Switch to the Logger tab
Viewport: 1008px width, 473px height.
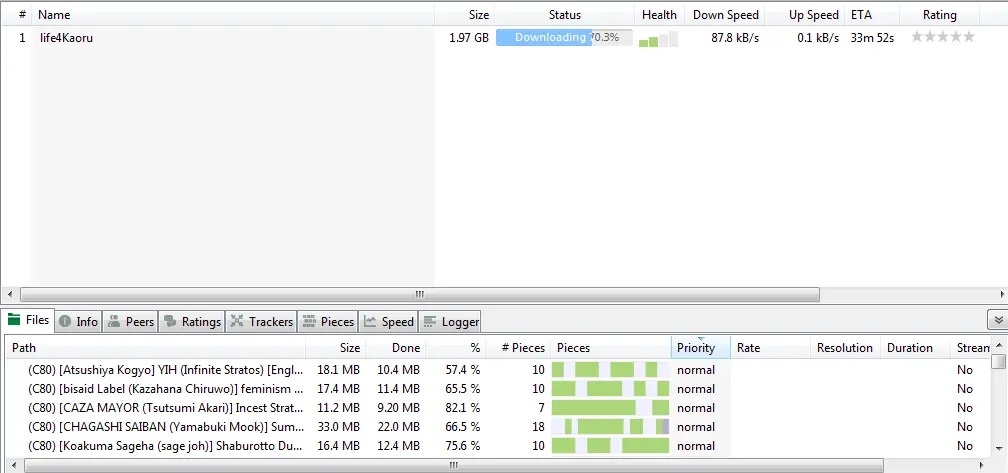(x=451, y=321)
